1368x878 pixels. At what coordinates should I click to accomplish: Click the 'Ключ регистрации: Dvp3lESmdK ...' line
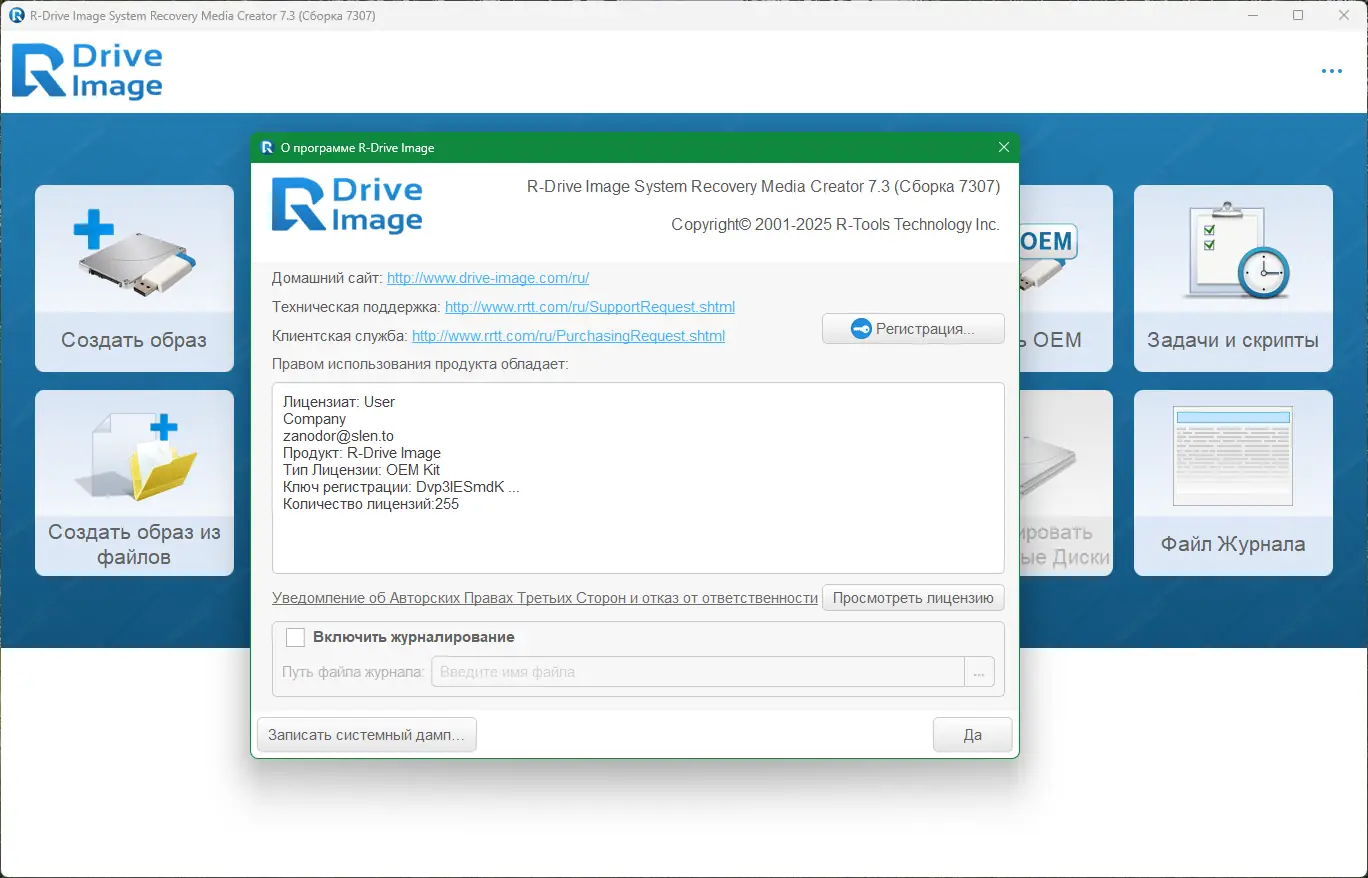[401, 487]
